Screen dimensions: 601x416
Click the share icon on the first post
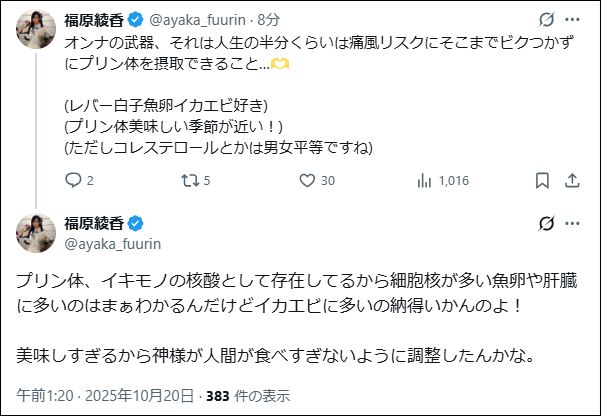point(572,181)
